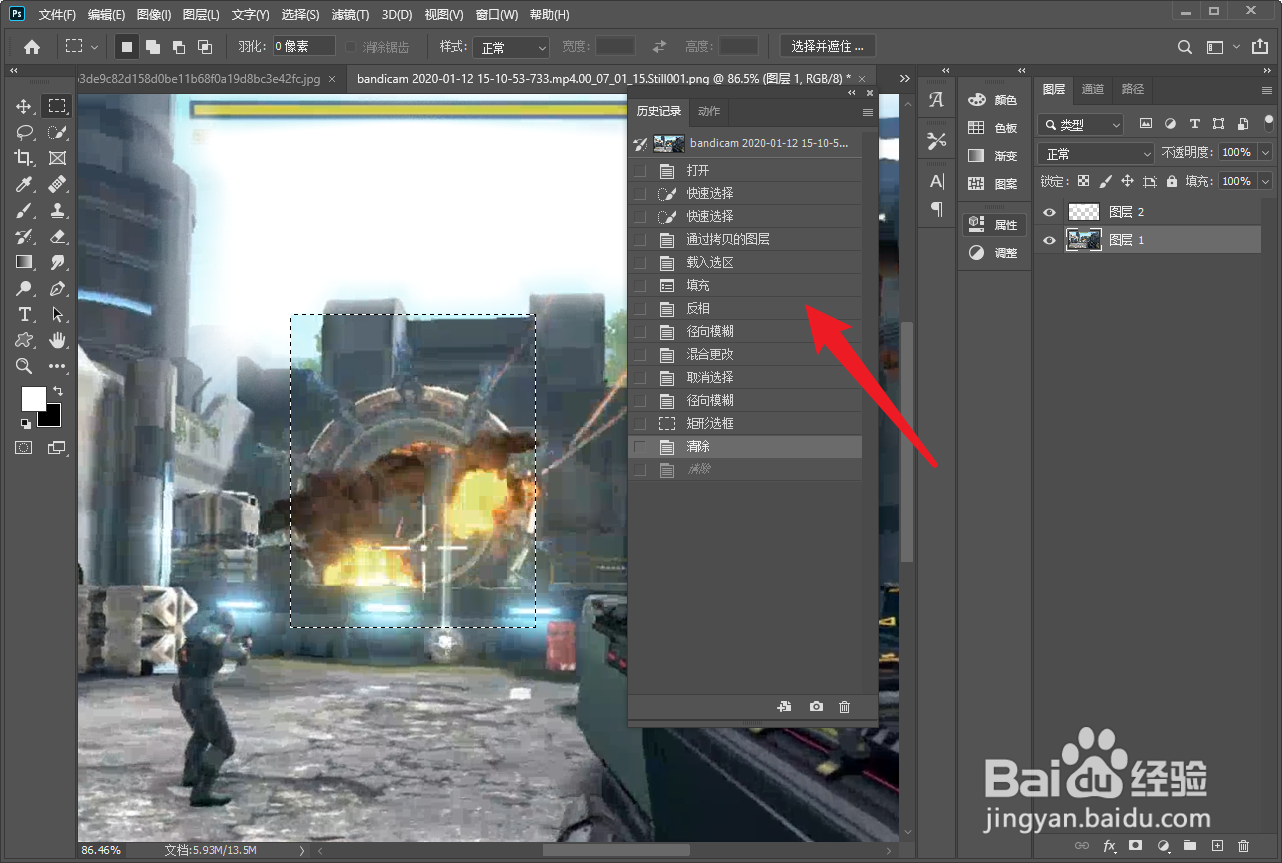Toggle lock all for layer

[x=1172, y=182]
